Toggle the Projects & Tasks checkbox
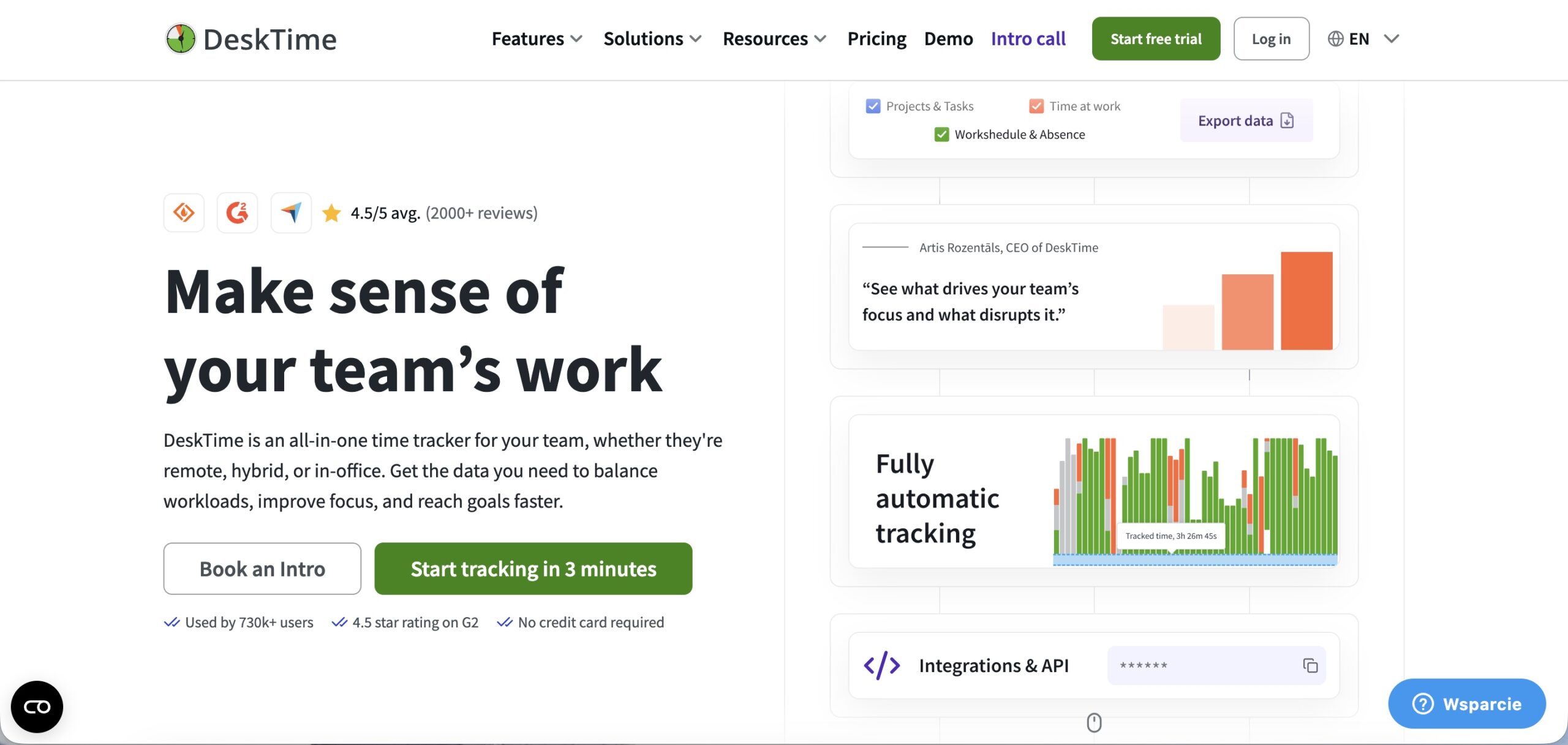This screenshot has width=1568, height=745. pos(873,107)
